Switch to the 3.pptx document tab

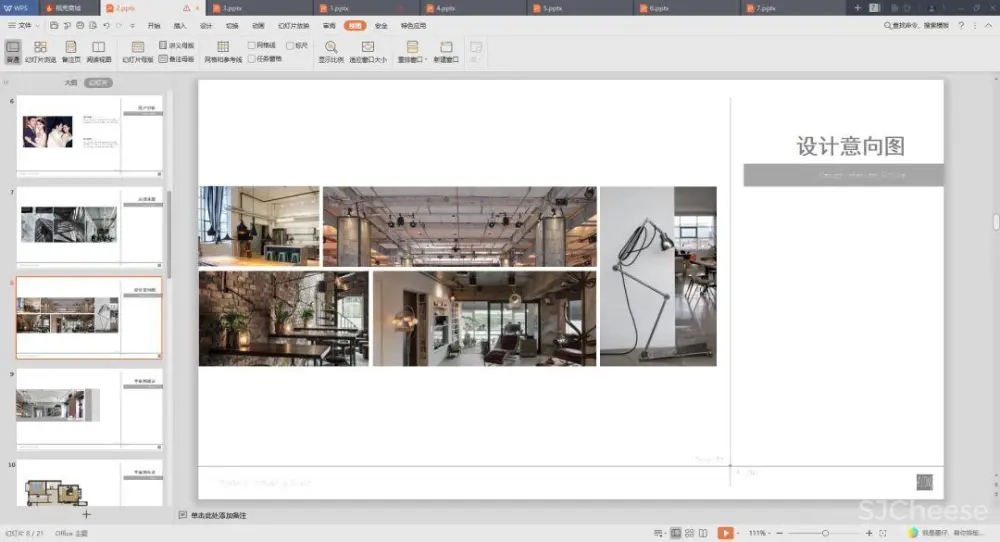[233, 7]
